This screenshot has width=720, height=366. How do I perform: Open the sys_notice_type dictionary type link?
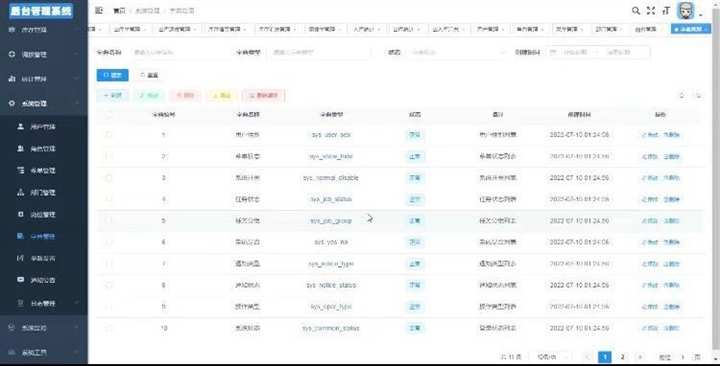point(331,264)
